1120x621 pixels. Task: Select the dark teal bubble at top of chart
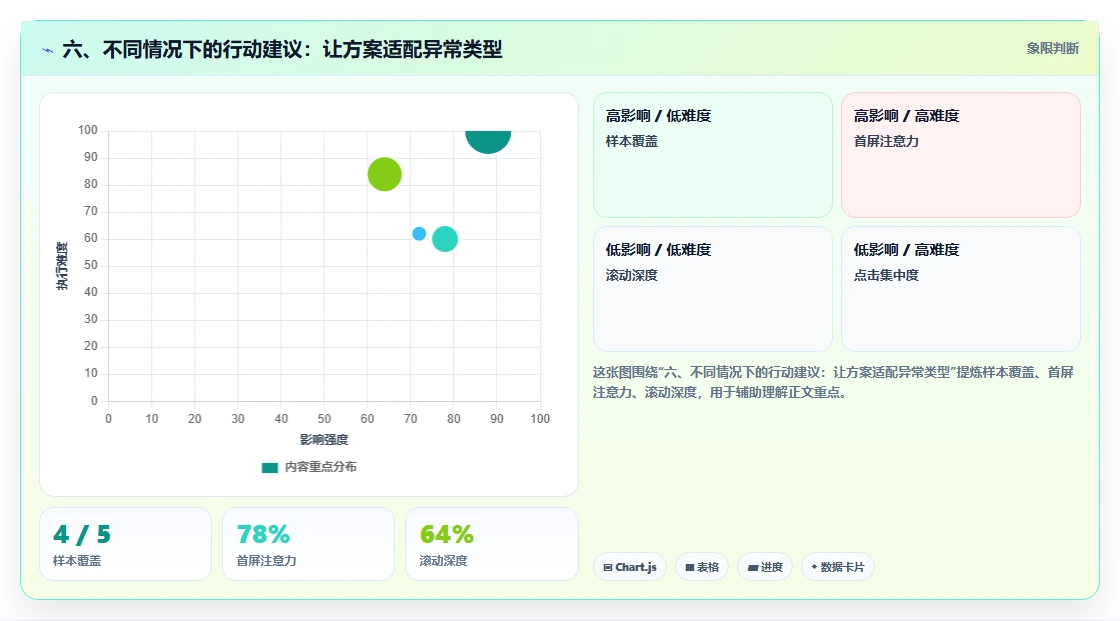point(488,141)
